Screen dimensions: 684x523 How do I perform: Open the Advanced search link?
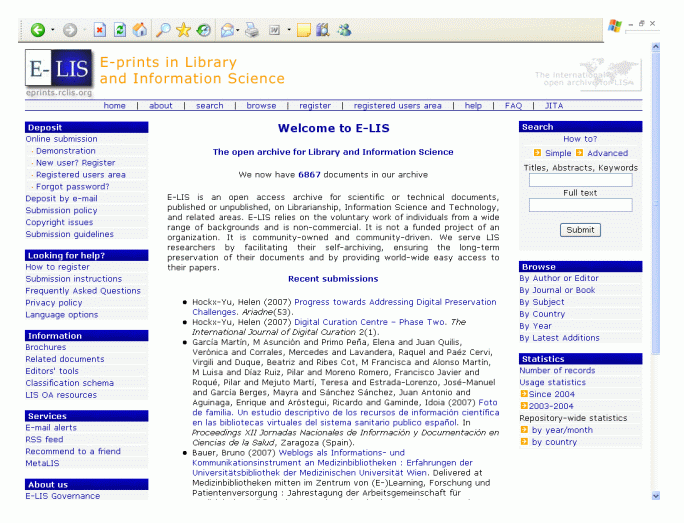[x=607, y=153]
